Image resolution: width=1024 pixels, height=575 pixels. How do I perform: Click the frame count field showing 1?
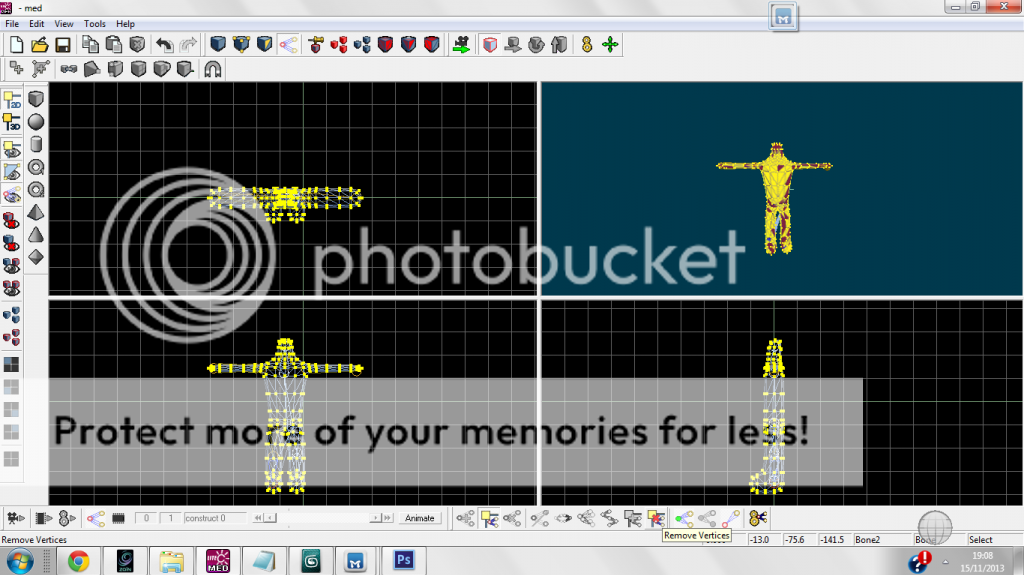pyautogui.click(x=170, y=518)
